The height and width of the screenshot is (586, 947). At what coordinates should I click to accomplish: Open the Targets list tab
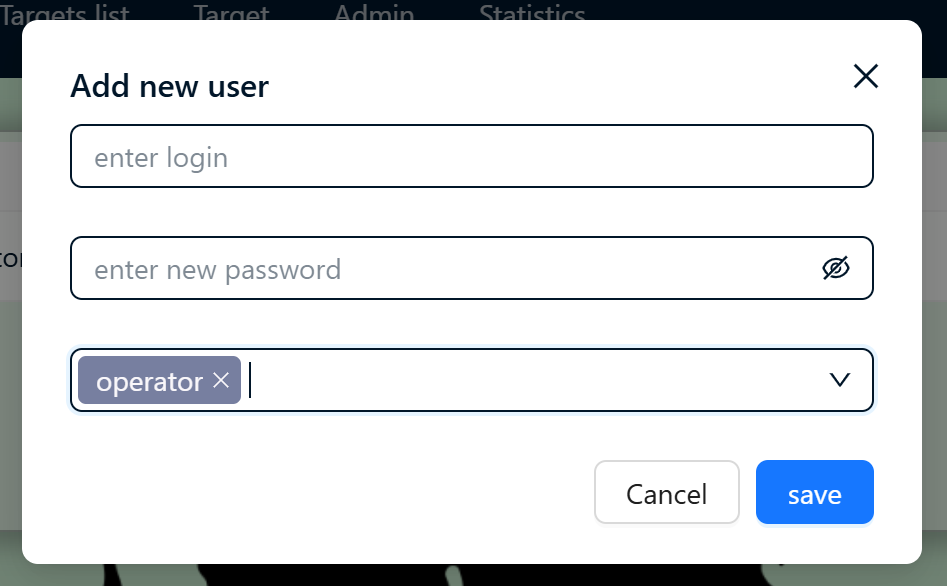(x=65, y=12)
